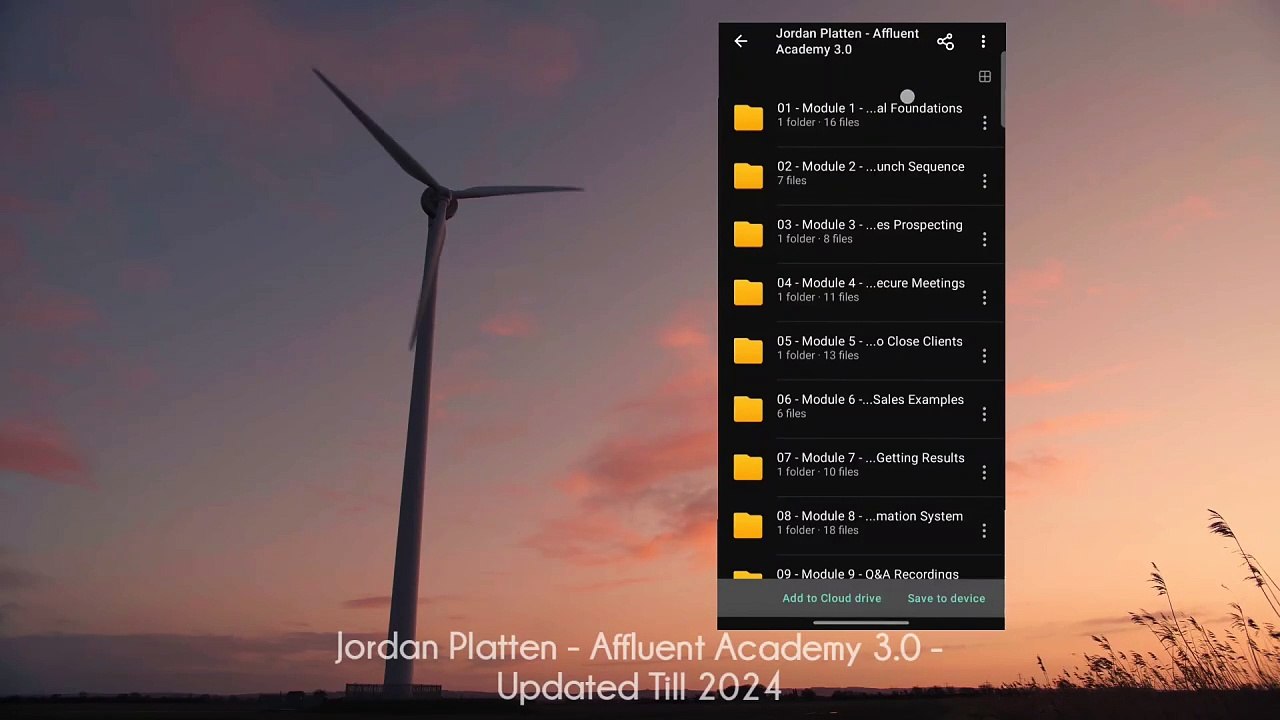Click the '1 folder · 11 files' detail
Viewport: 1280px width, 720px height.
pyautogui.click(x=818, y=297)
